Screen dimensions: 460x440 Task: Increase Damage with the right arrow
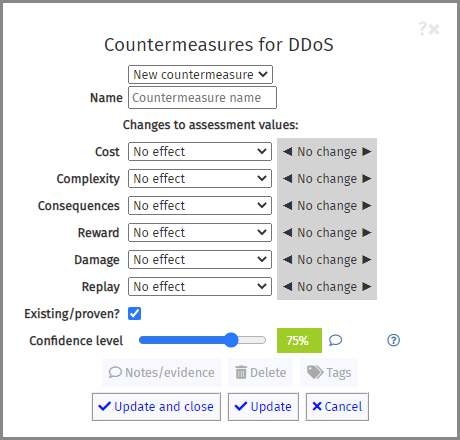367,259
